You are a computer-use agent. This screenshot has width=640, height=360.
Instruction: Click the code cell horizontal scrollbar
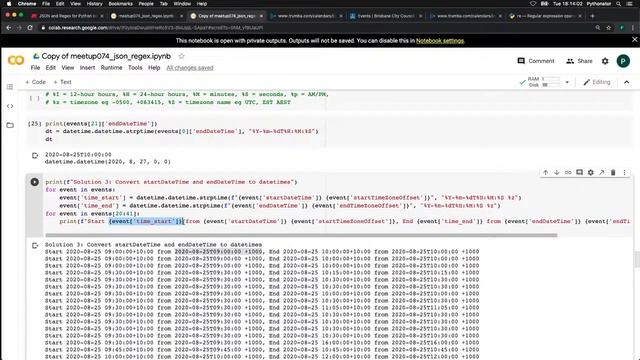point(301,235)
